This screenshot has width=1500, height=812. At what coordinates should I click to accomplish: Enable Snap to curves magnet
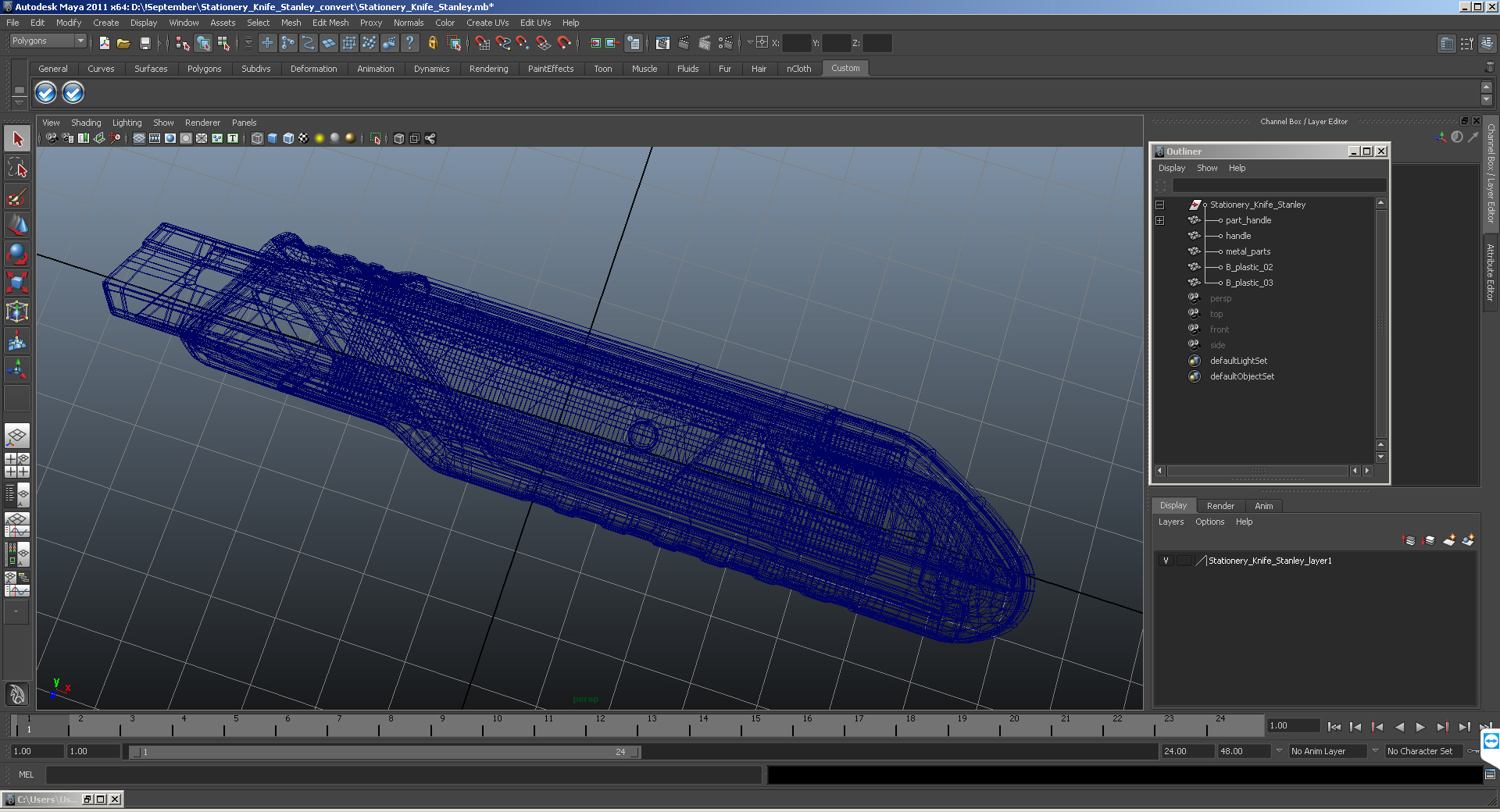click(503, 43)
